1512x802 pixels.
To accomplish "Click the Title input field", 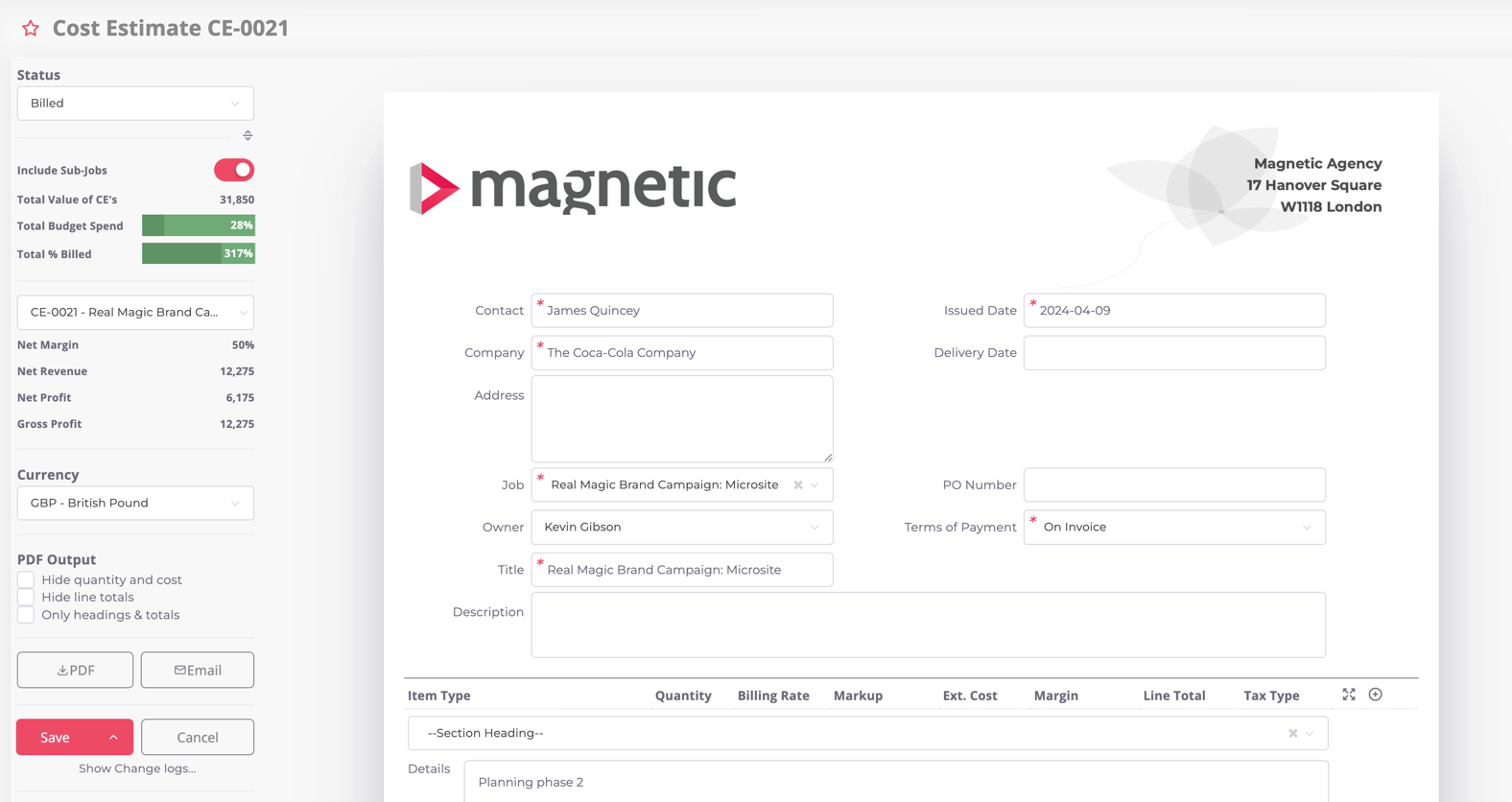I will 682,570.
